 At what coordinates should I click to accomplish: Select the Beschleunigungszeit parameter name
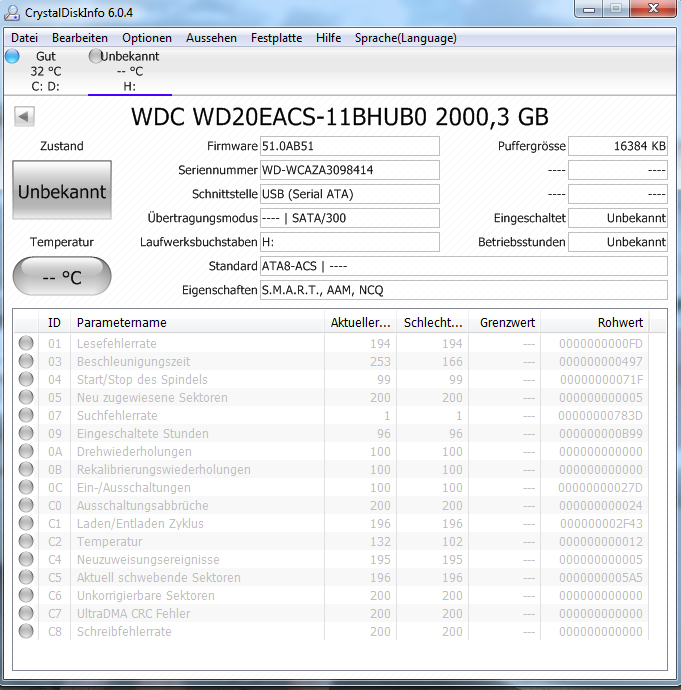tap(133, 361)
